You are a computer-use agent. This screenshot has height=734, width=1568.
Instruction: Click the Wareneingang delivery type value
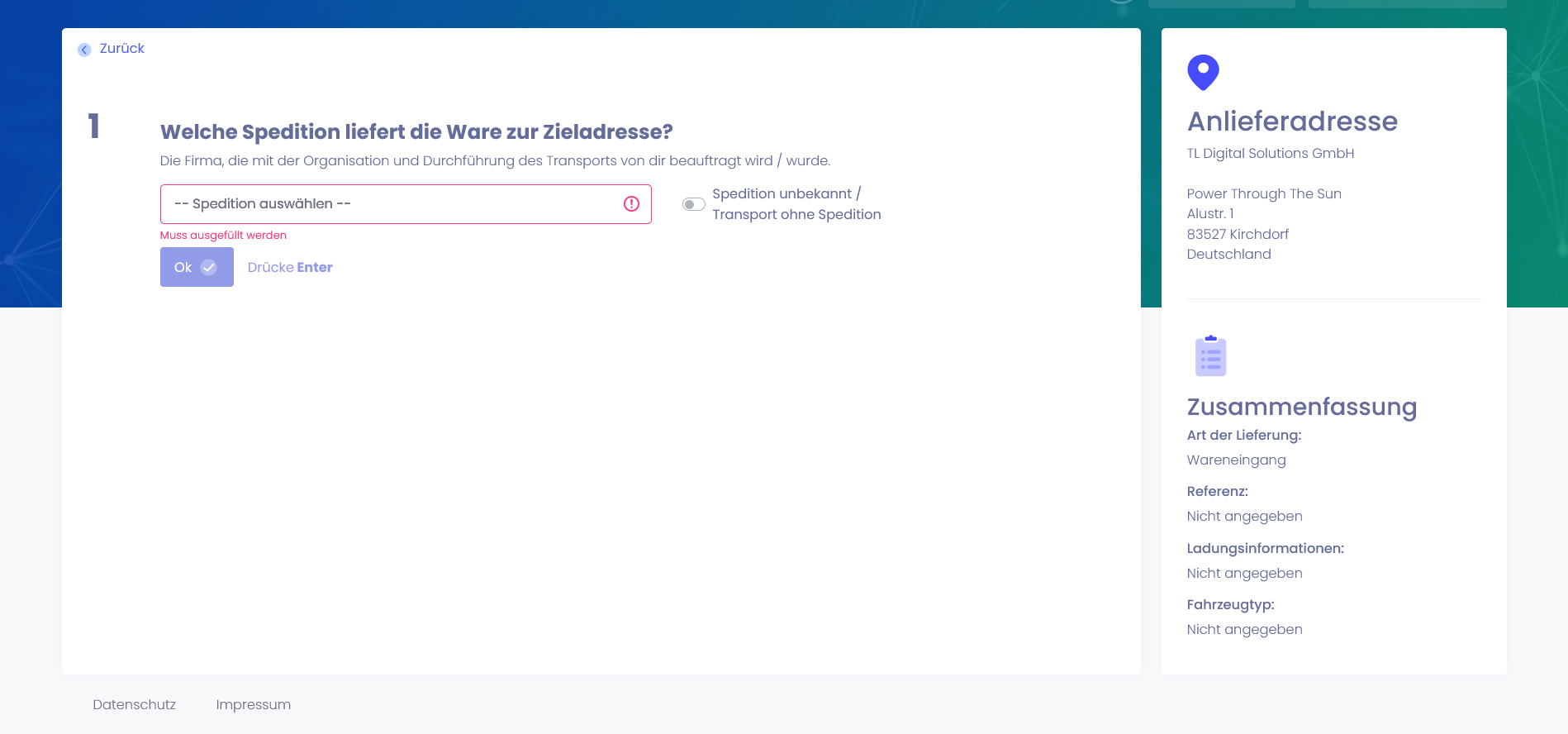coord(1236,460)
